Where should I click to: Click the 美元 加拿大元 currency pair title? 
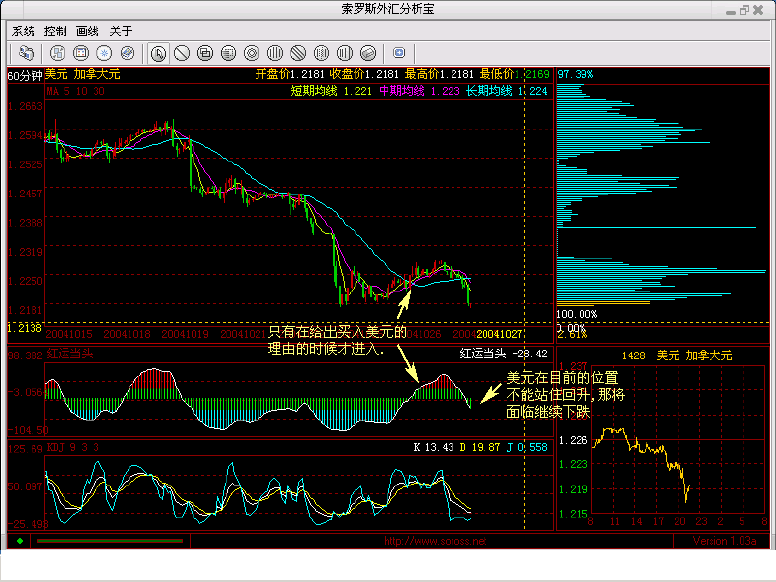coord(82,74)
